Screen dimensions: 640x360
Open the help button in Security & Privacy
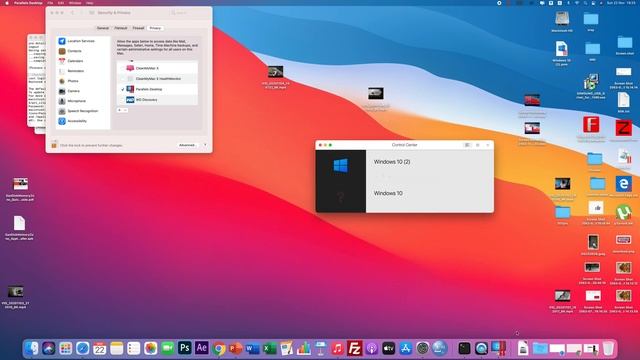(205, 145)
